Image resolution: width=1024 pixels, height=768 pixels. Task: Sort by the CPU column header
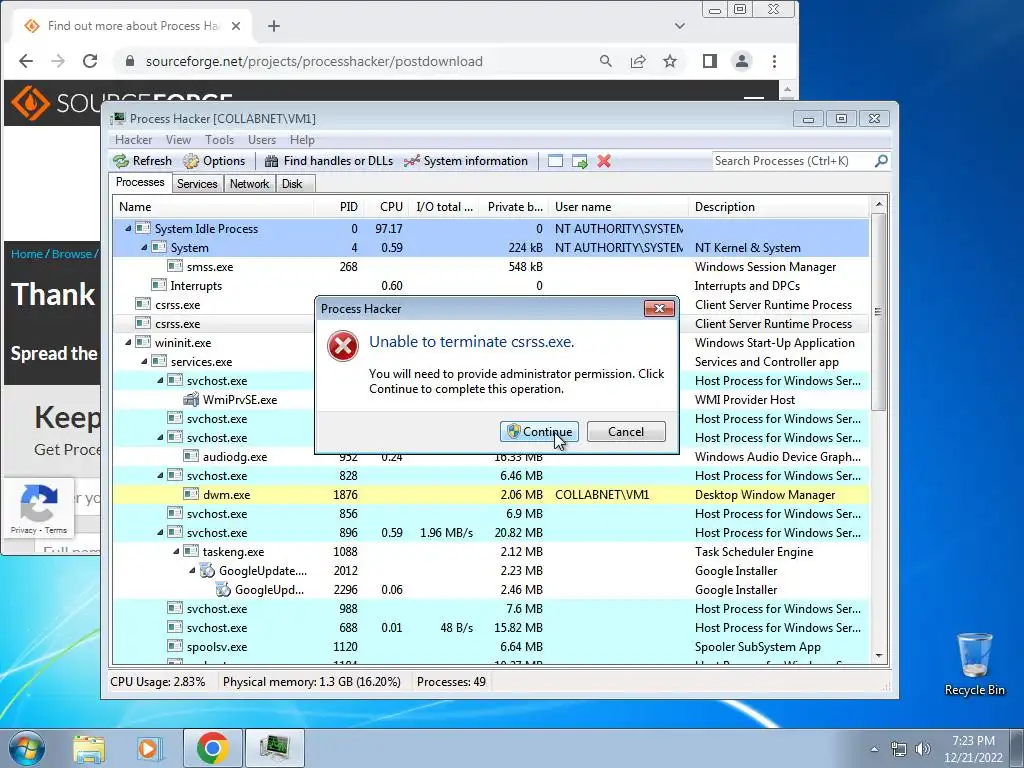[x=391, y=207]
